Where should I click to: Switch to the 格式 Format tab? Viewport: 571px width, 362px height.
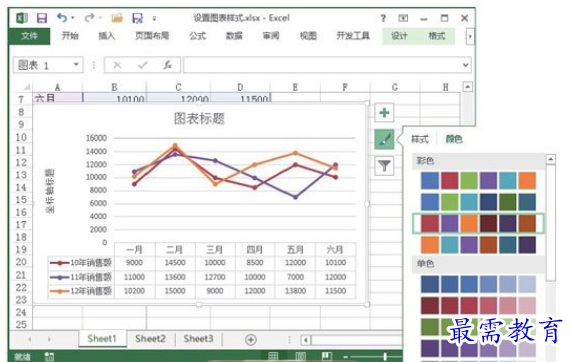[x=437, y=36]
